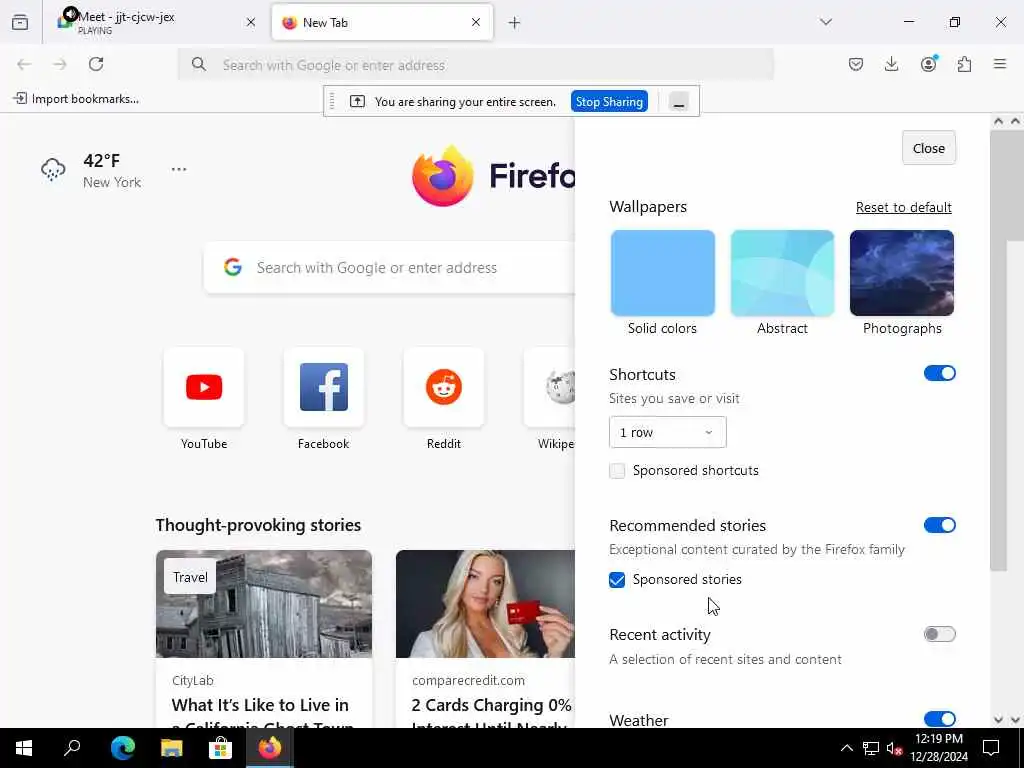Launch Microsoft Edge from taskbar

click(x=122, y=748)
